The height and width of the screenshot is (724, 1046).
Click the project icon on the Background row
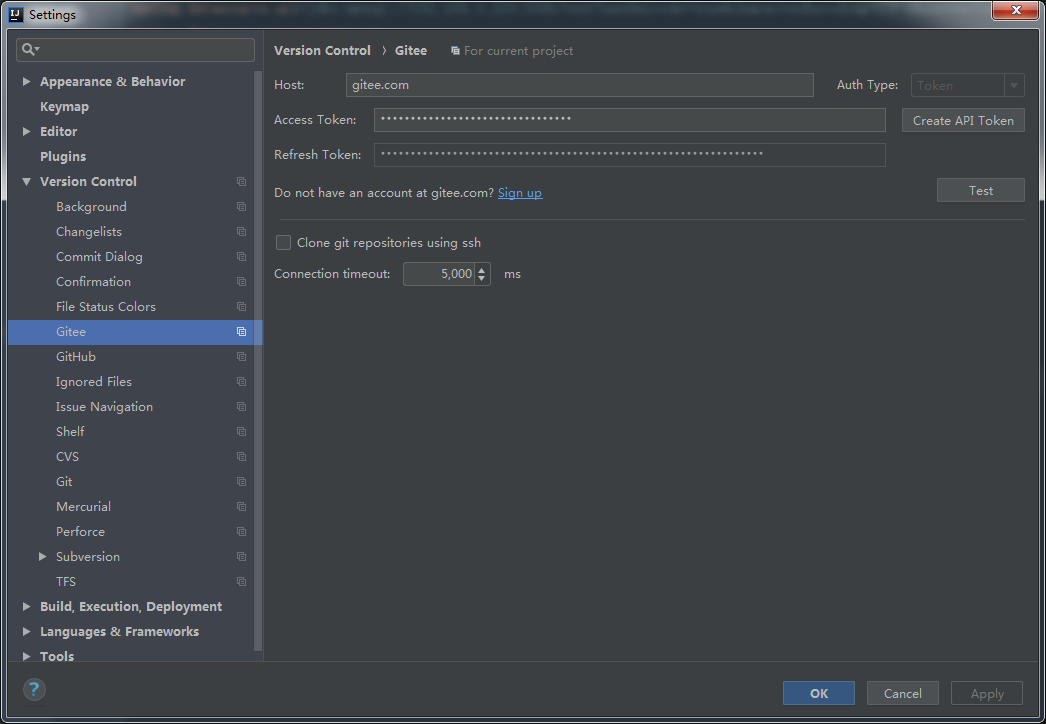[241, 207]
